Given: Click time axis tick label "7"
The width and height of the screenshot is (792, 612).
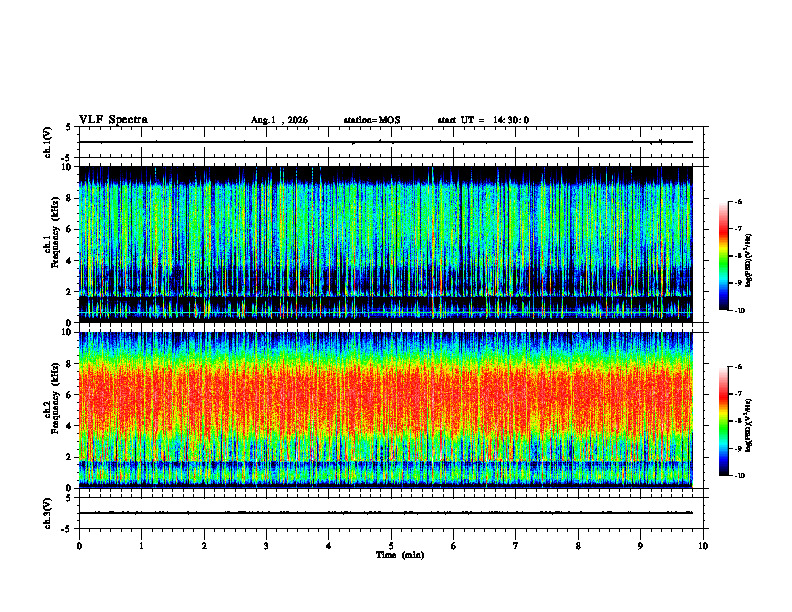Looking at the screenshot, I should [x=516, y=546].
